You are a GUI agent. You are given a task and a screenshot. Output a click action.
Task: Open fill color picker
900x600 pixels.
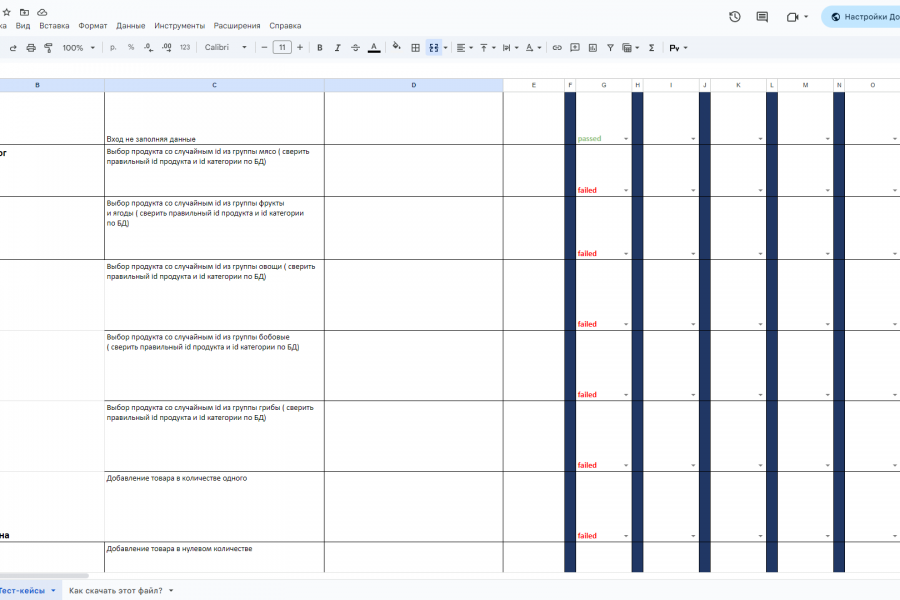[396, 47]
